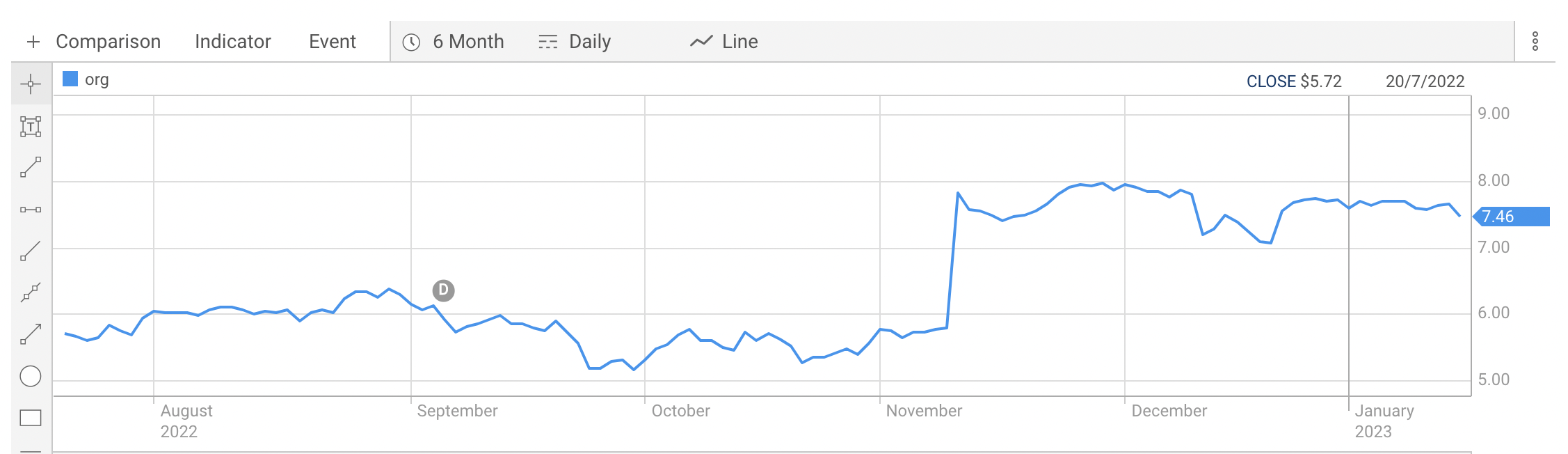
Task: Click the 7.46 current price label
Action: click(x=1512, y=217)
